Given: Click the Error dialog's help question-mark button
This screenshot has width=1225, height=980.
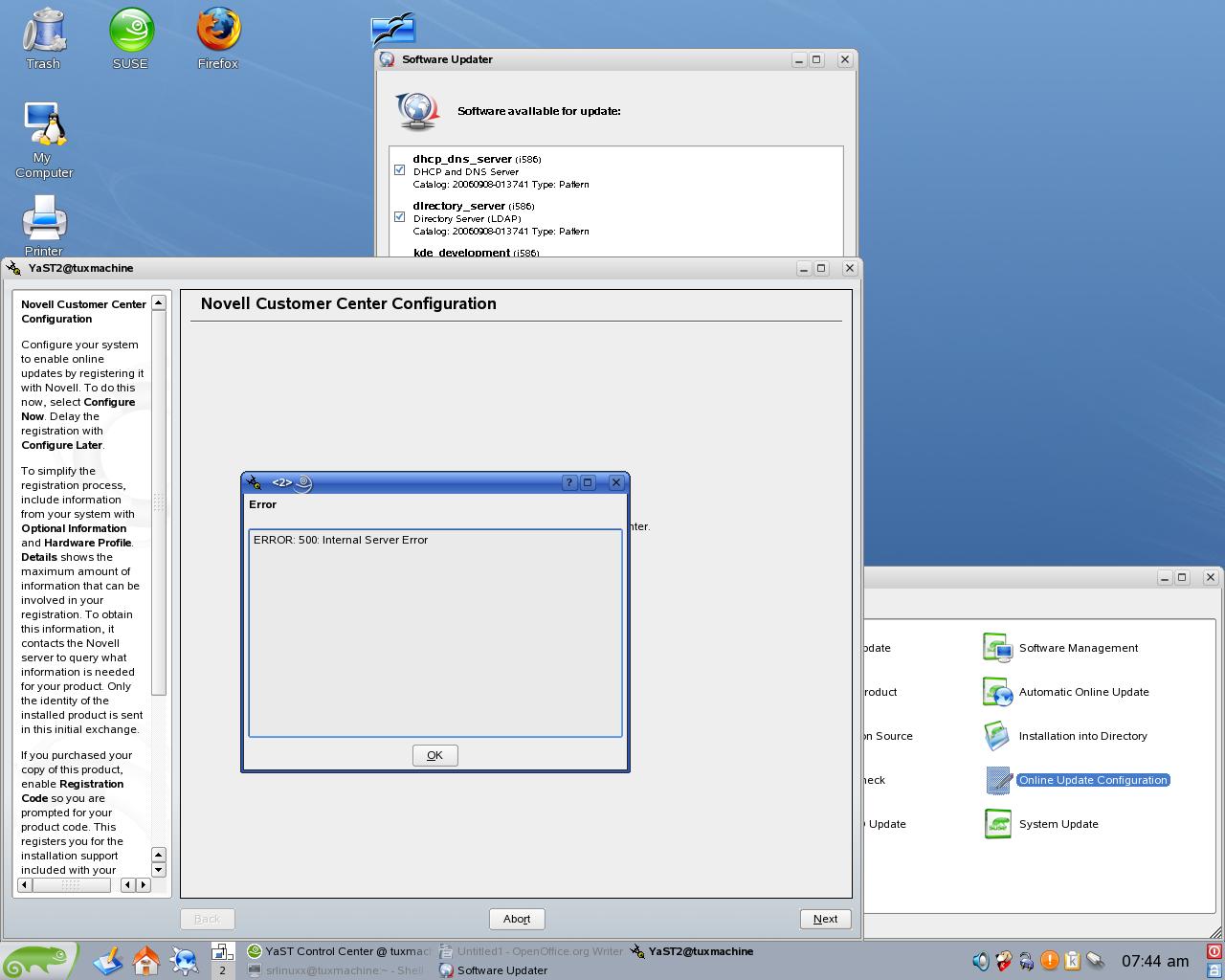Looking at the screenshot, I should tap(569, 482).
